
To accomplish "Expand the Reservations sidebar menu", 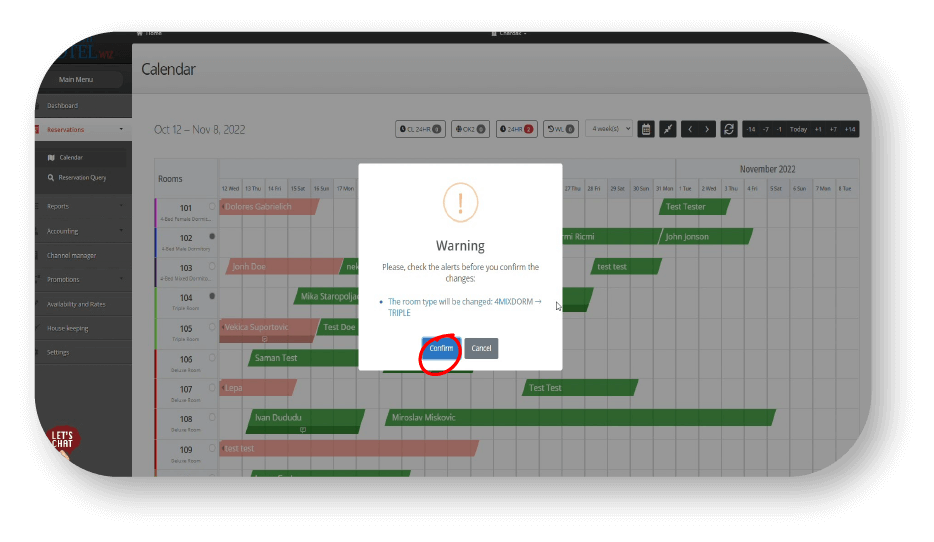I will coord(82,129).
